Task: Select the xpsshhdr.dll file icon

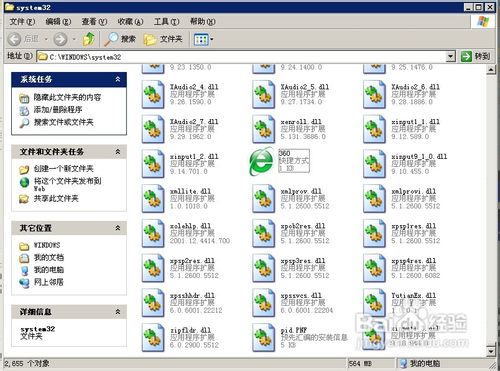Action: pyautogui.click(x=153, y=302)
